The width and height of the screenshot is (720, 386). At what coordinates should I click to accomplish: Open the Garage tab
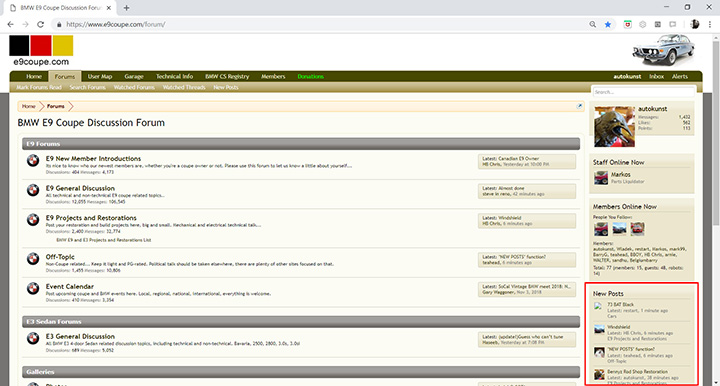[x=134, y=76]
